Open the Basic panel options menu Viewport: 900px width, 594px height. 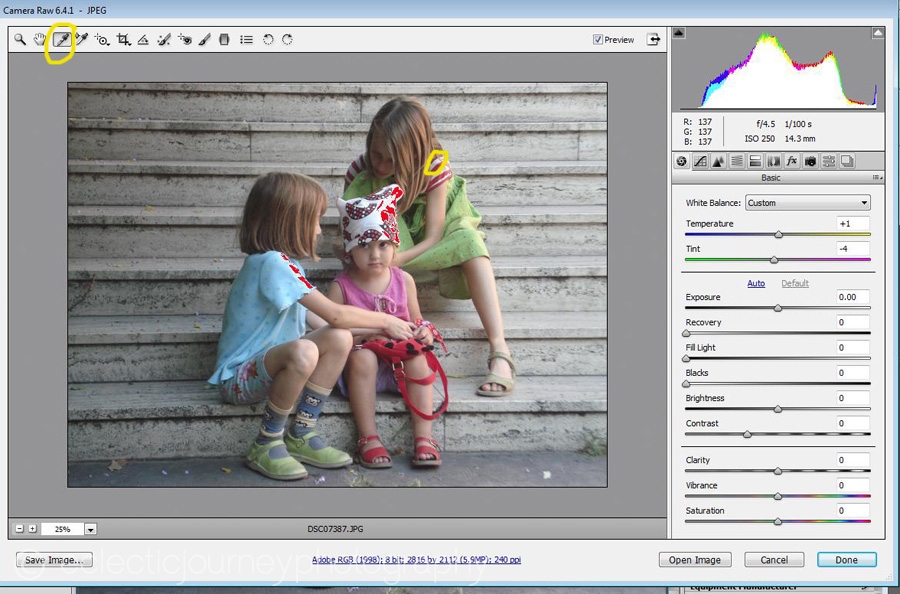[878, 178]
